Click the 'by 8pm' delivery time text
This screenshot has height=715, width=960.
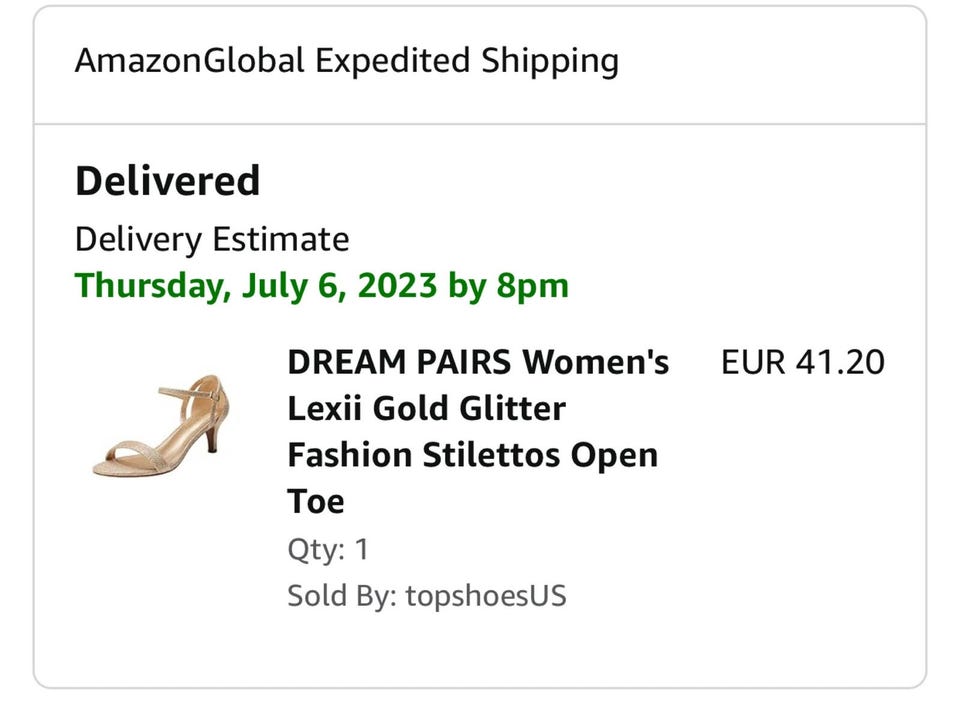point(508,286)
